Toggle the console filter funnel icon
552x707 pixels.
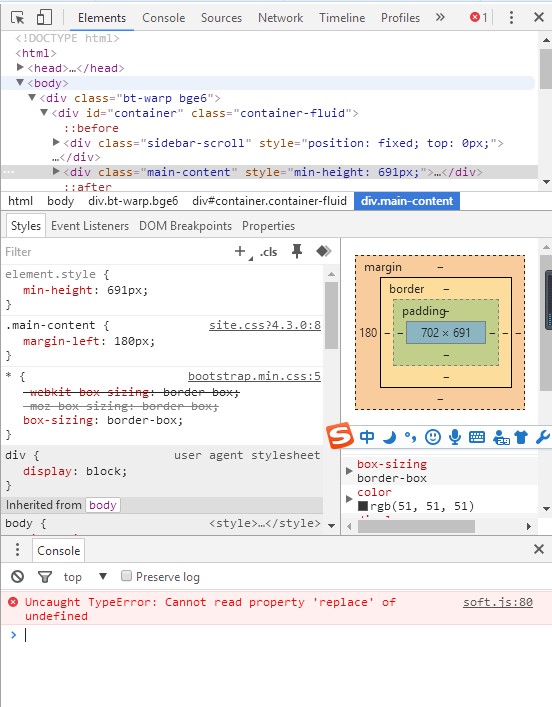pyautogui.click(x=45, y=577)
